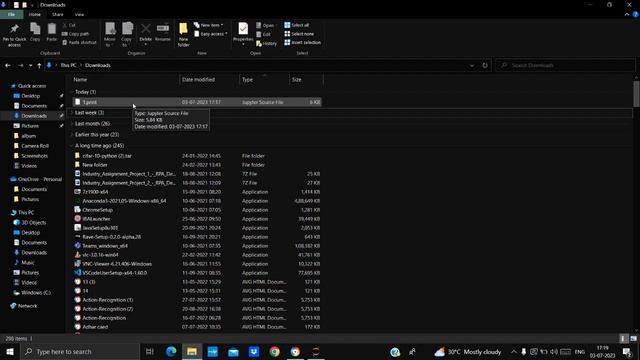Click Select all in ribbon
Image resolution: width=640 pixels, height=360 pixels.
click(297, 25)
